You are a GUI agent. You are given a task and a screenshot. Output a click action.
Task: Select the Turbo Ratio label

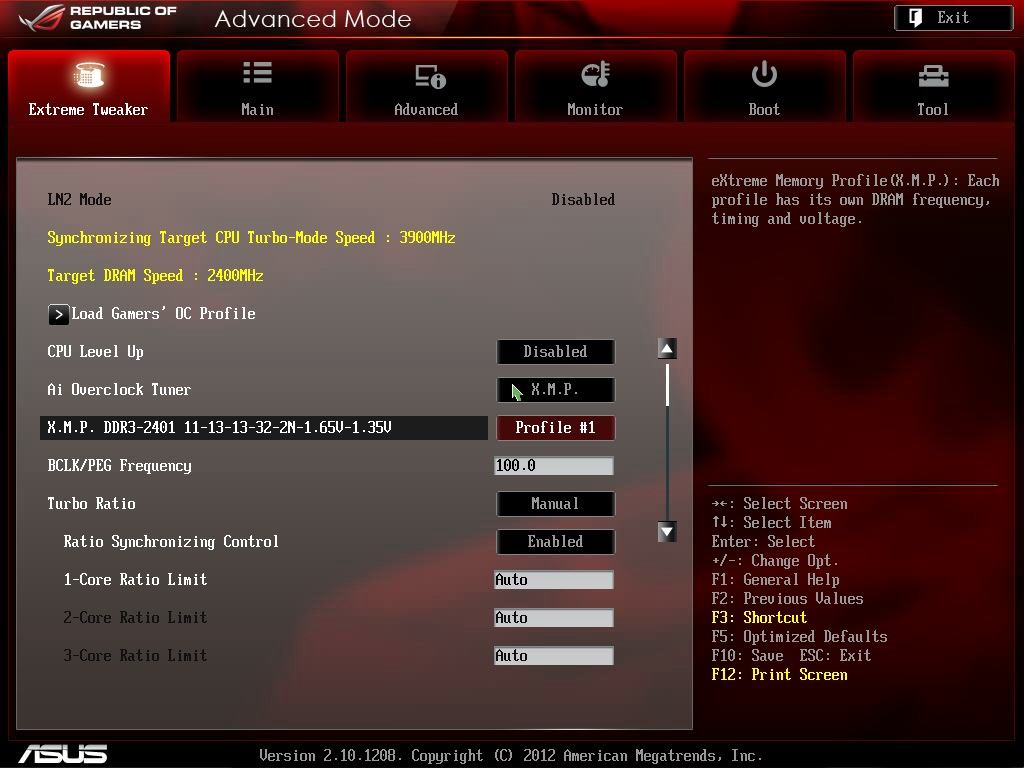91,504
